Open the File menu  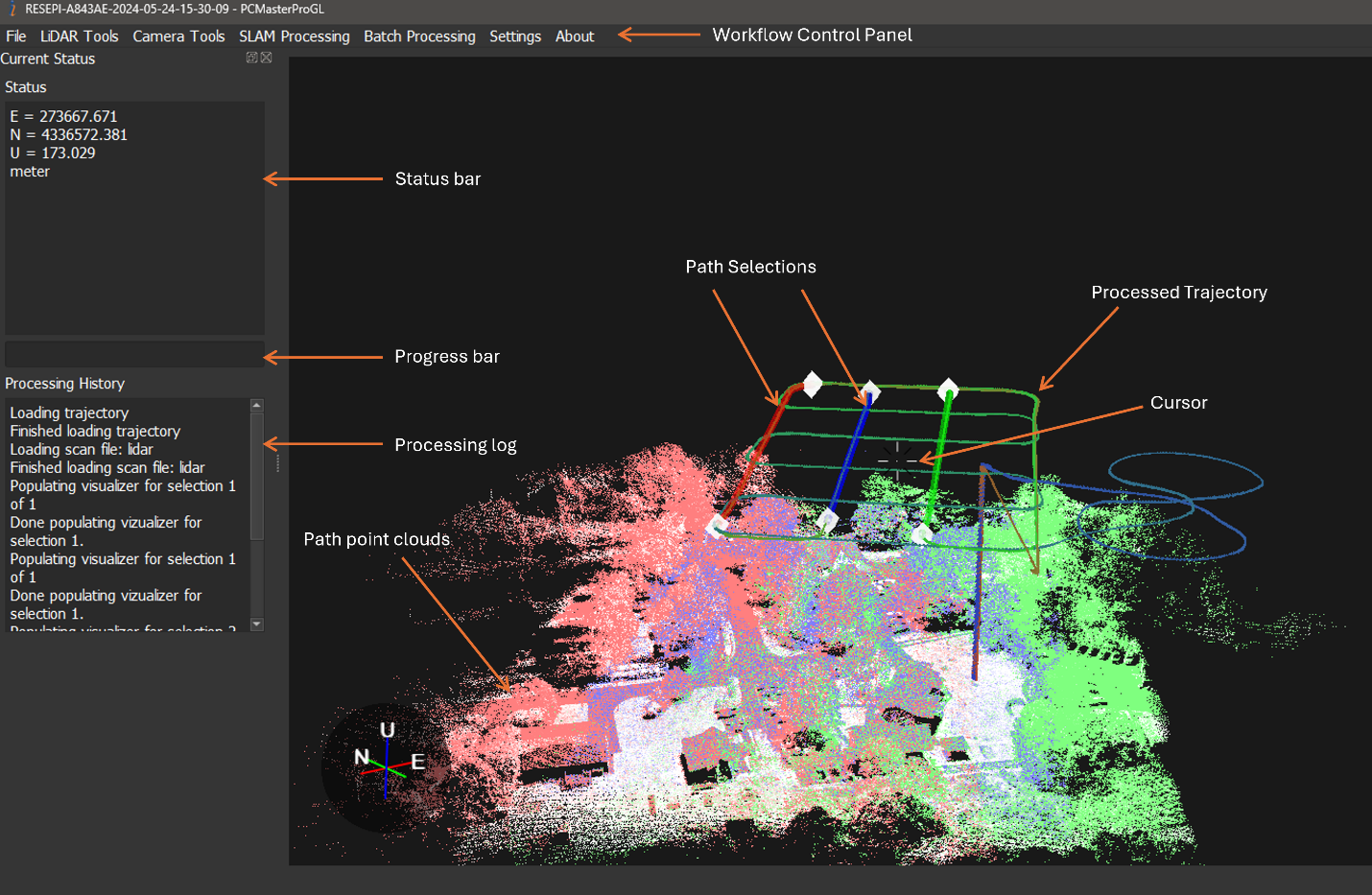(16, 36)
